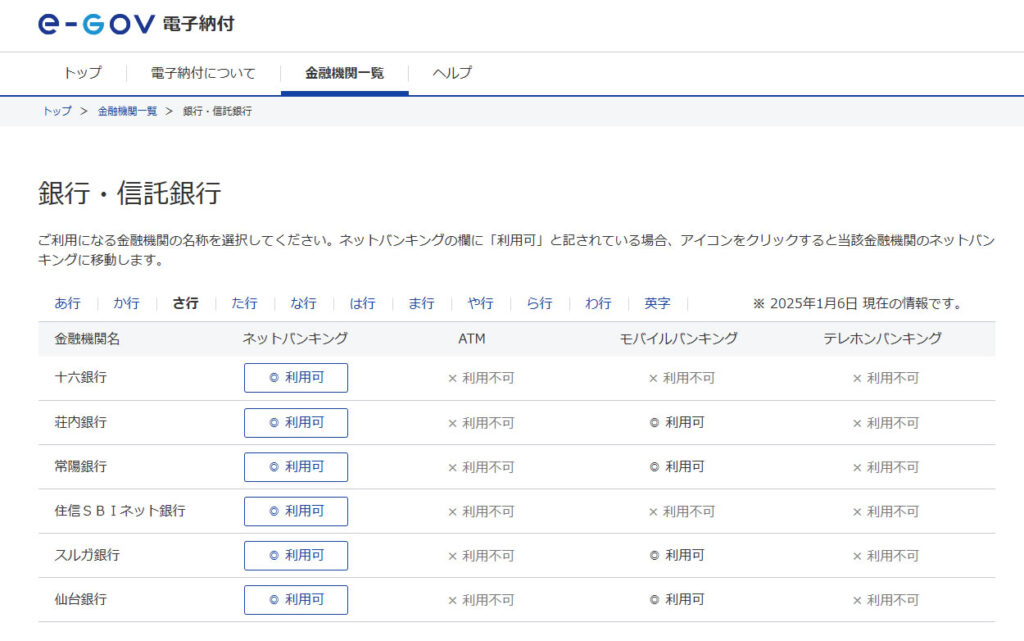Open net banking for 十六銀行
Image resolution: width=1024 pixels, height=641 pixels.
[296, 378]
